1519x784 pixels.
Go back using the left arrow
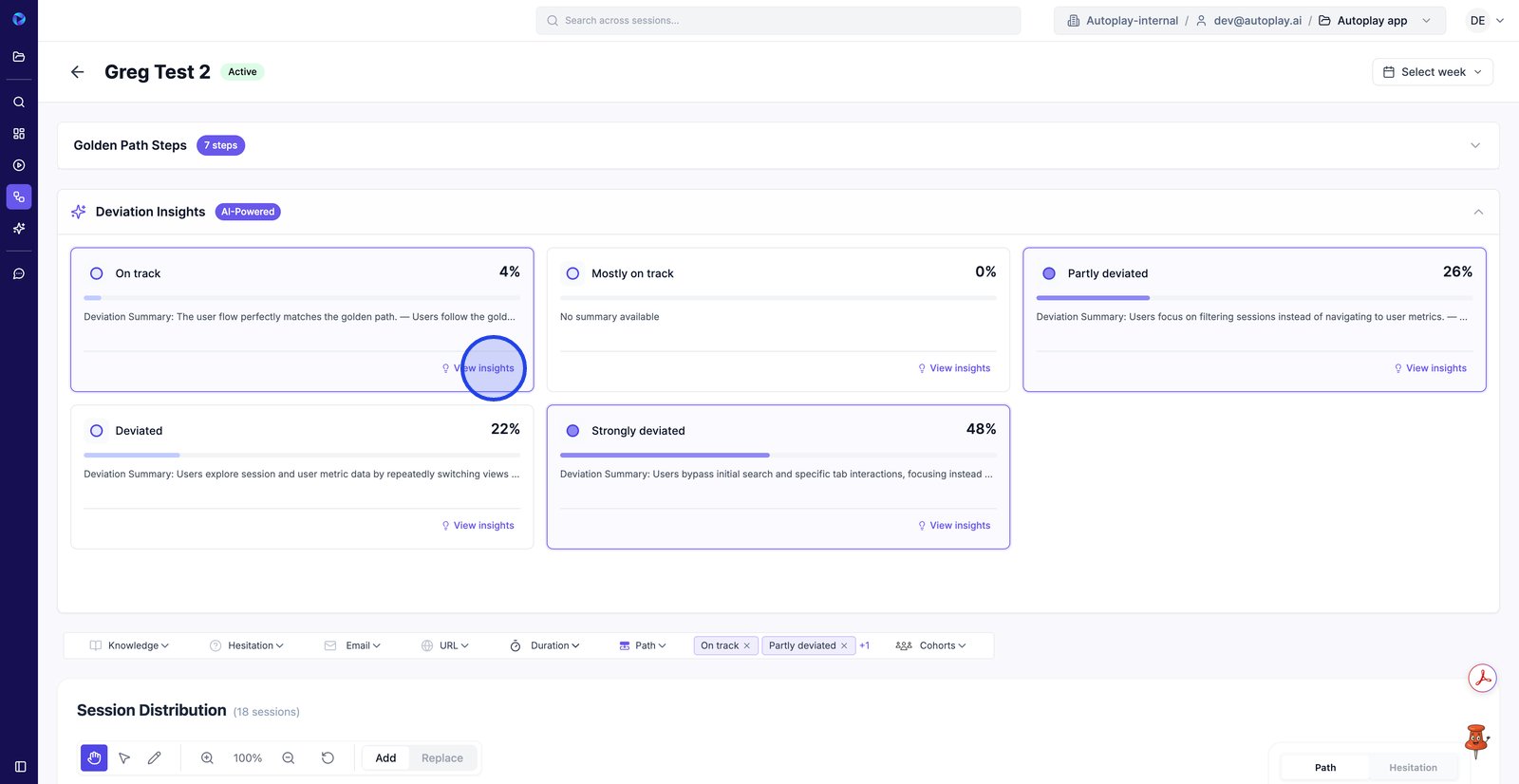[78, 72]
